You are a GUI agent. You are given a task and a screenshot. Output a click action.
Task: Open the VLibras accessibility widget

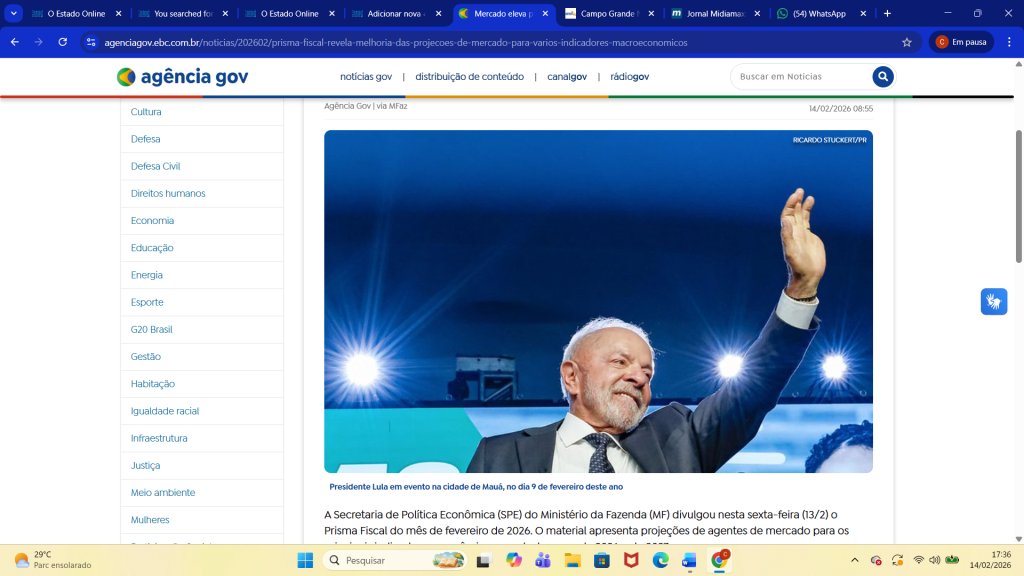pos(993,301)
